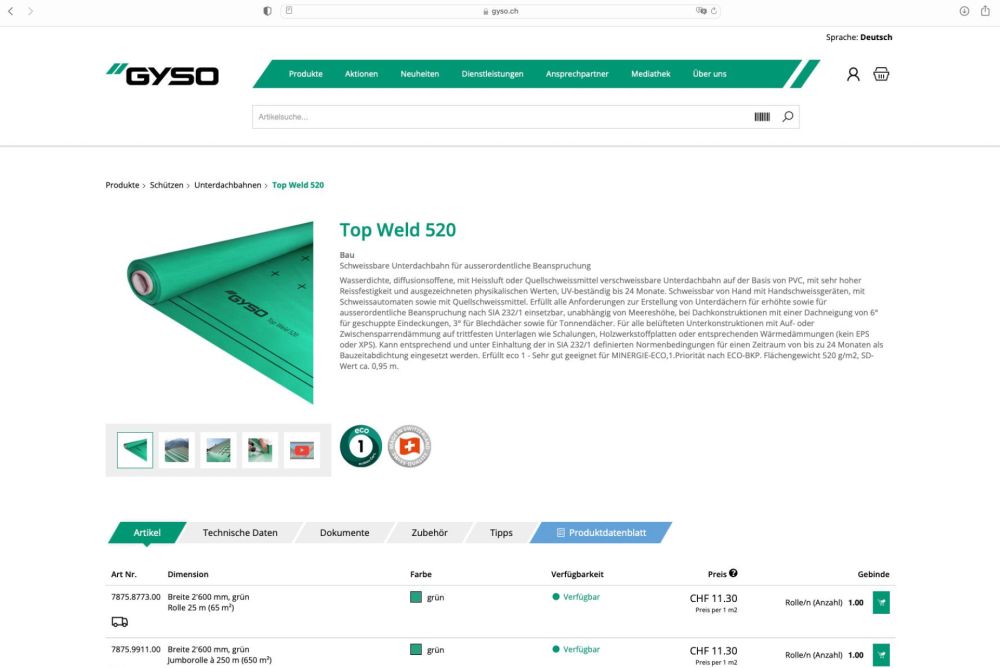Click the green color swatch in first row

[x=416, y=597]
